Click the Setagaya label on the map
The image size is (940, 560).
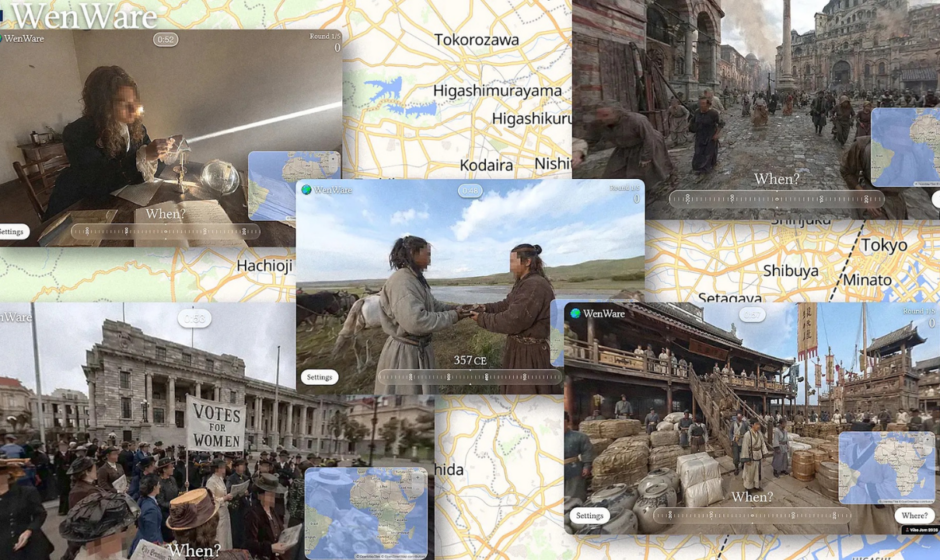pos(730,297)
